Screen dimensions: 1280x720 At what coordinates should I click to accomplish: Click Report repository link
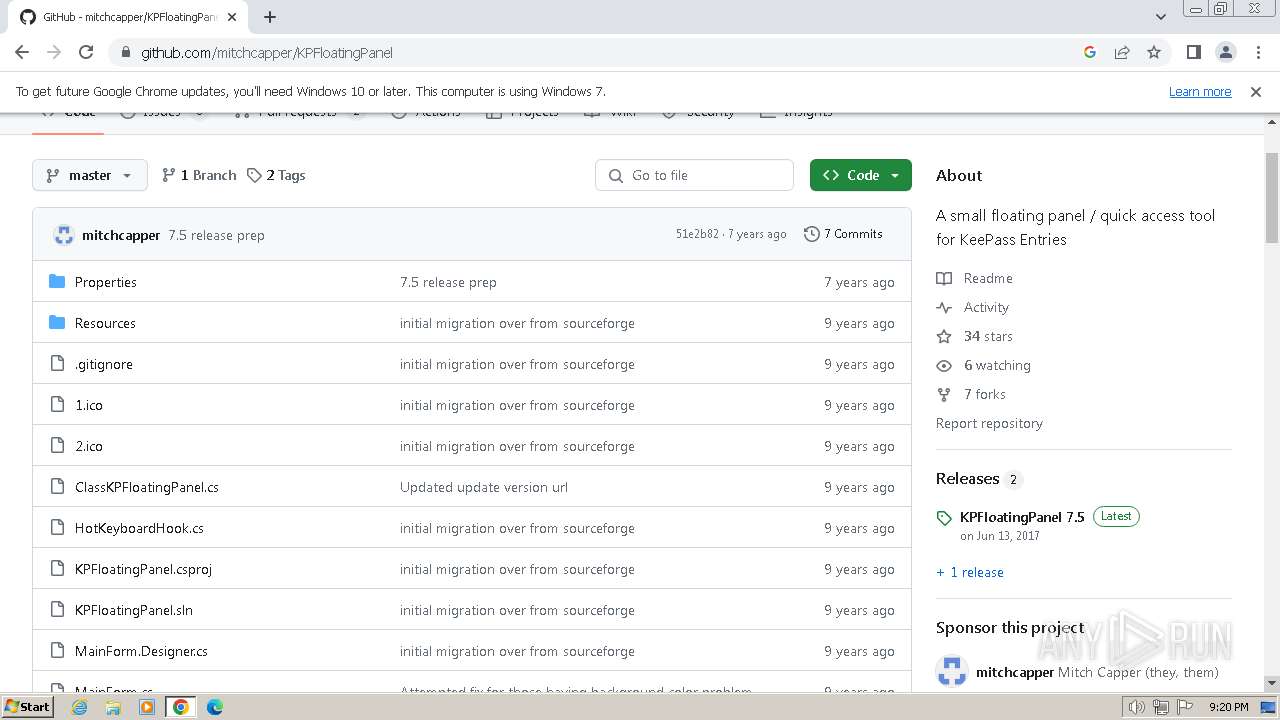coord(989,423)
